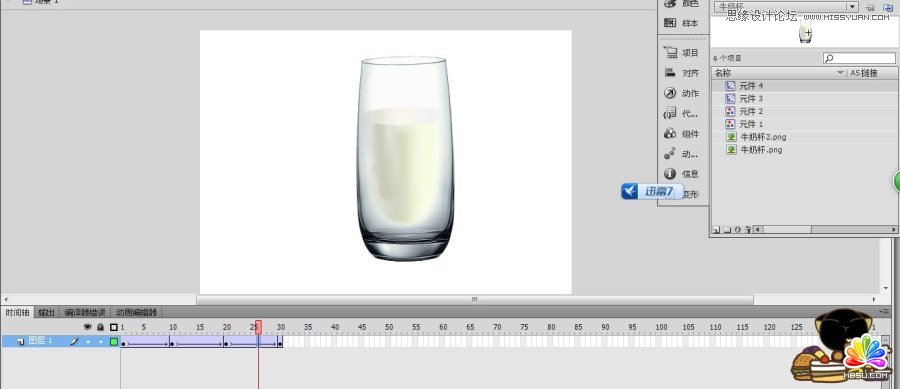Open the 样本 (Swatches) panel icon

point(670,23)
